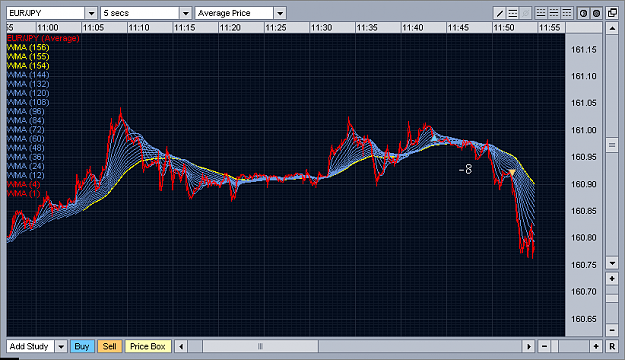Click the horizontal scroll left arrow

point(181,346)
